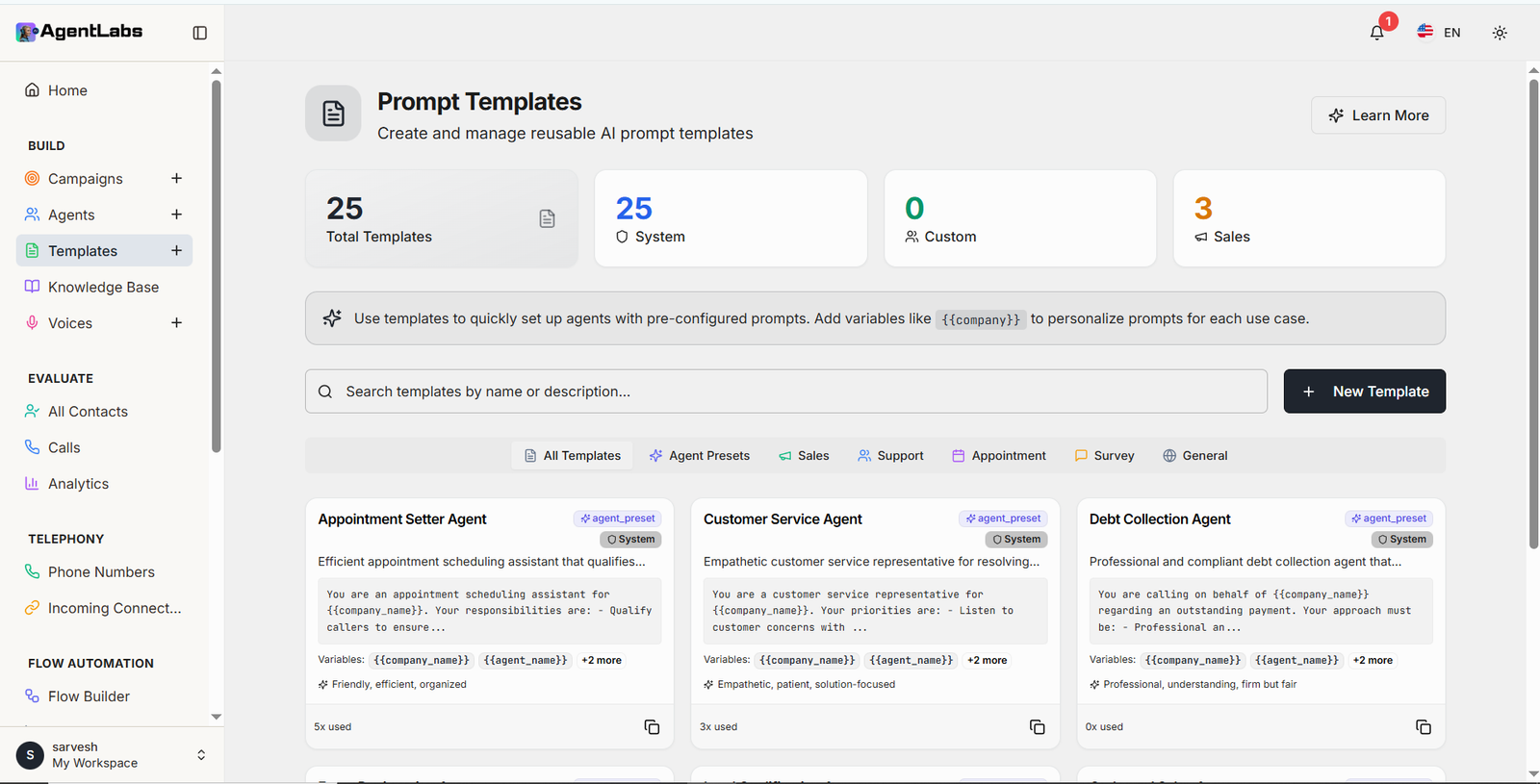Switch to the Survey tab
The height and width of the screenshot is (784, 1540).
(1104, 456)
